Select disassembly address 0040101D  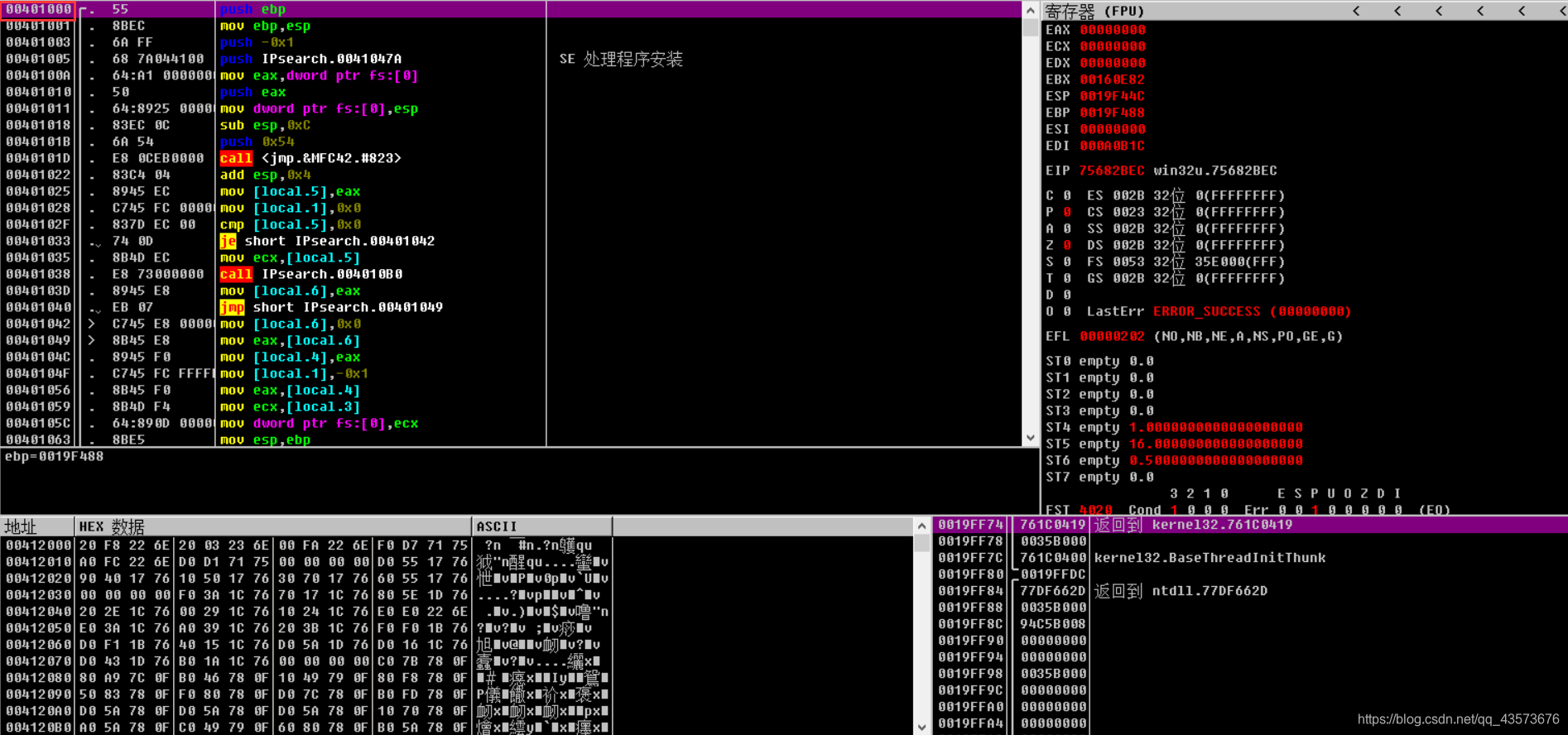pyautogui.click(x=38, y=158)
